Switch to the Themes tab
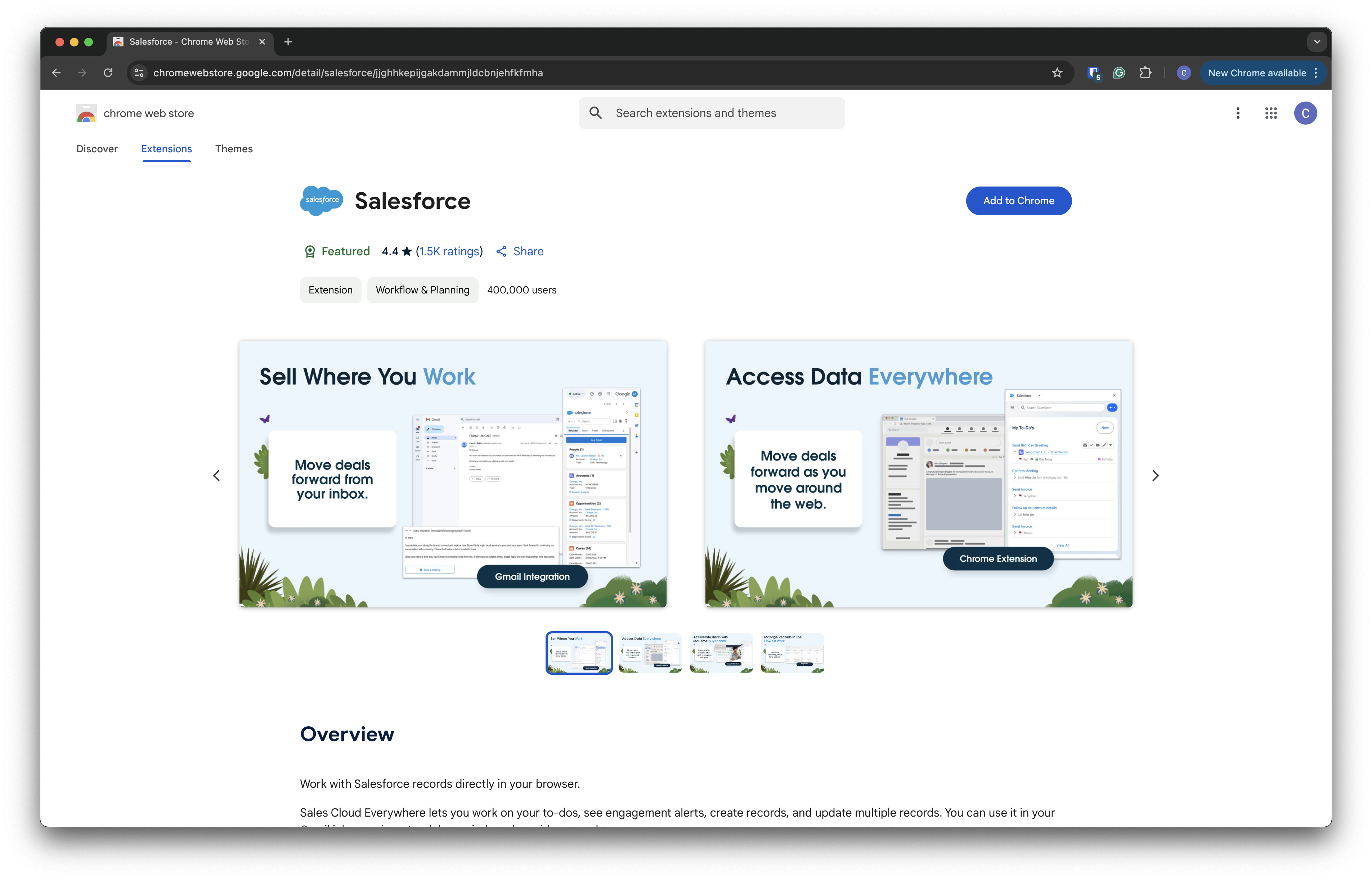 (234, 149)
